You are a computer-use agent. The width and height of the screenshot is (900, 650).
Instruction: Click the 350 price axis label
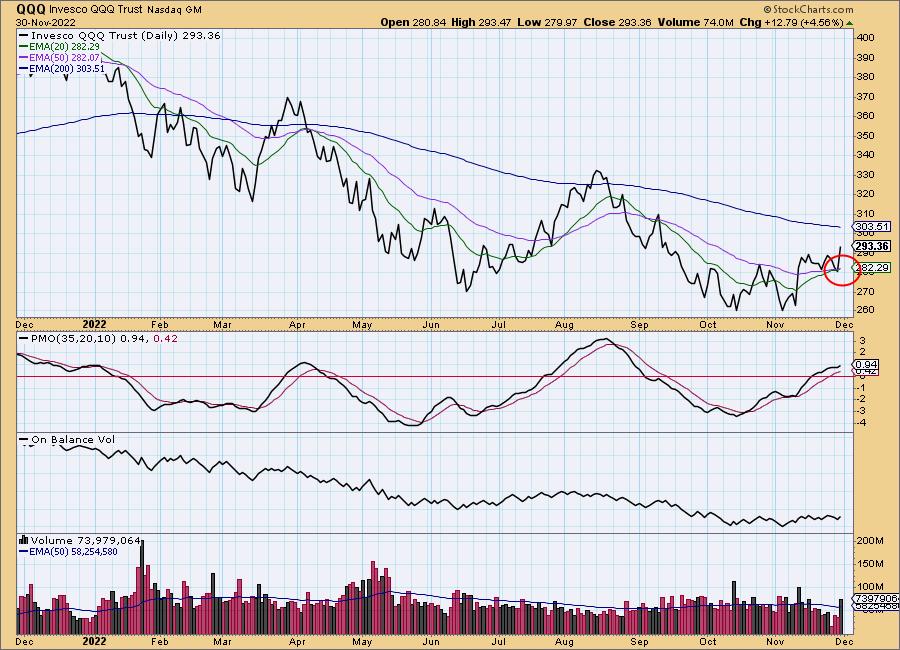(865, 136)
